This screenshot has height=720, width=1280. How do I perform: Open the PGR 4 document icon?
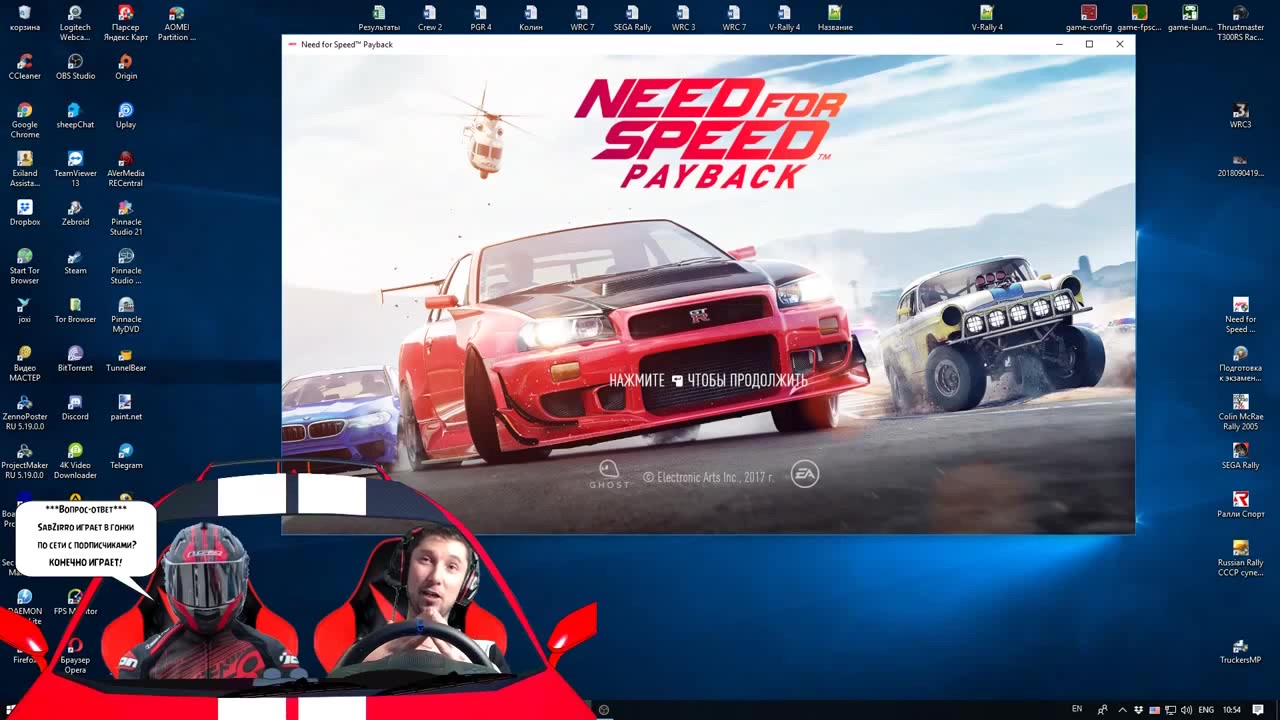point(481,18)
